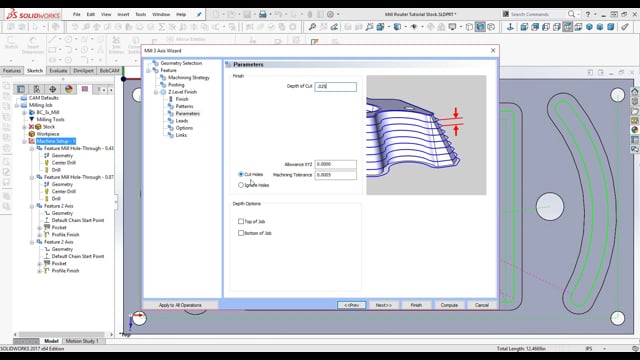640x360 pixels.
Task: Click the Compute button
Action: coord(449,305)
